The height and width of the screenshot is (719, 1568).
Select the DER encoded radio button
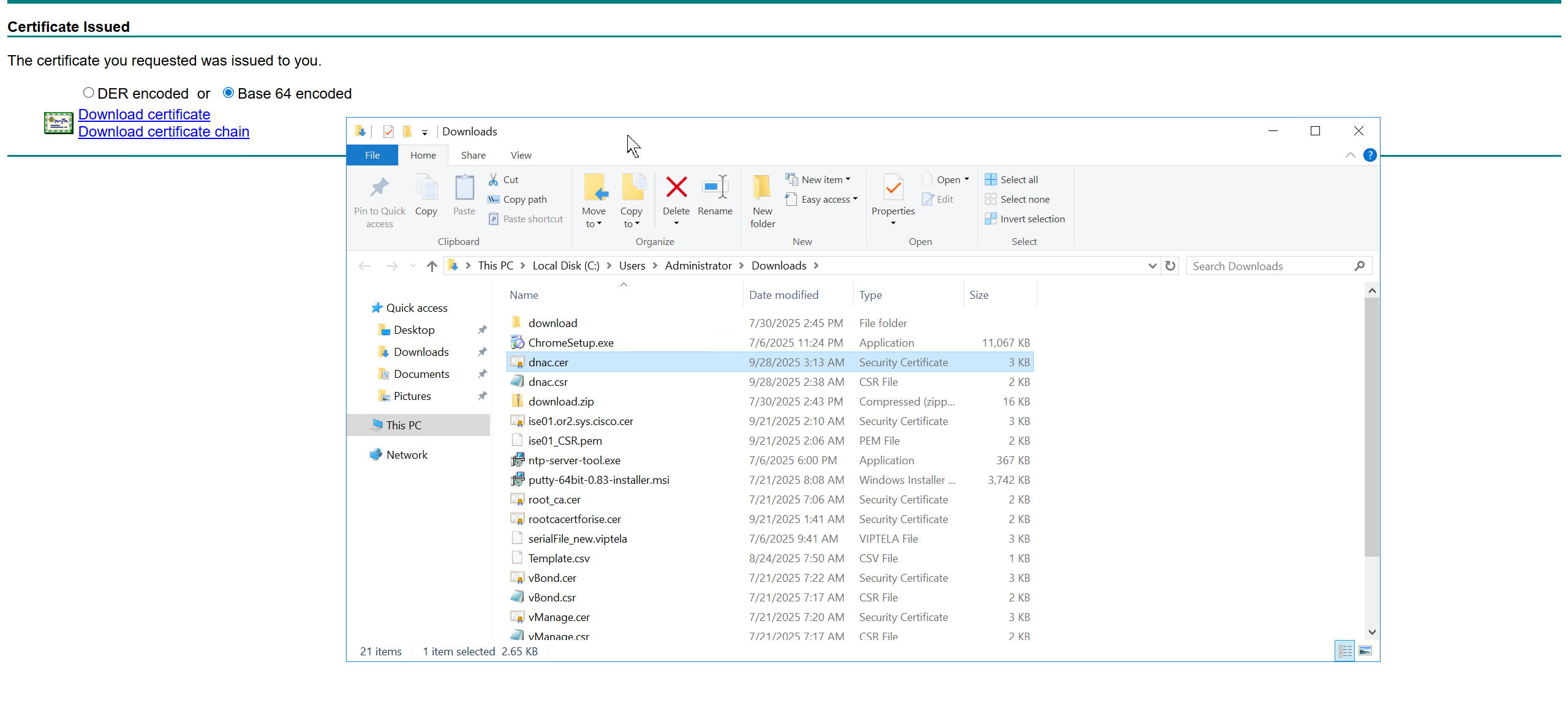[x=89, y=93]
